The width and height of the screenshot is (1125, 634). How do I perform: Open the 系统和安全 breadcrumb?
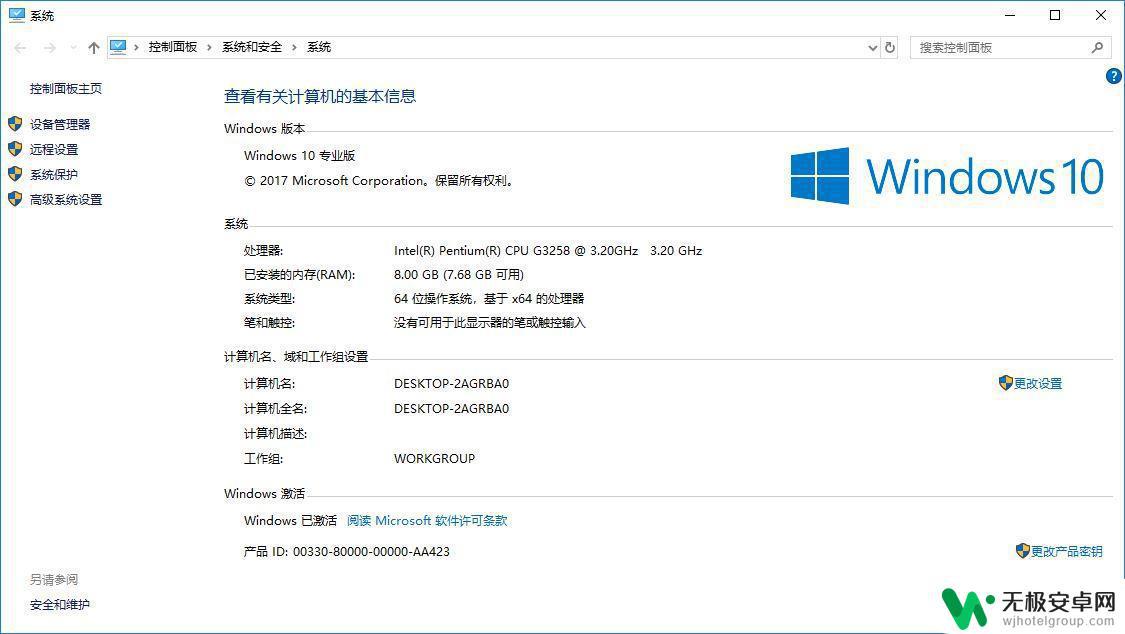tap(252, 47)
